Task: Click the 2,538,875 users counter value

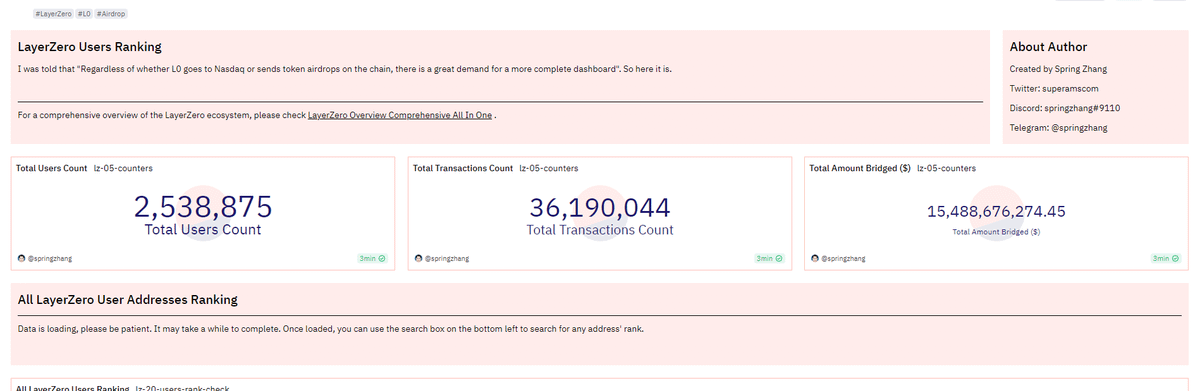Action: coord(203,207)
